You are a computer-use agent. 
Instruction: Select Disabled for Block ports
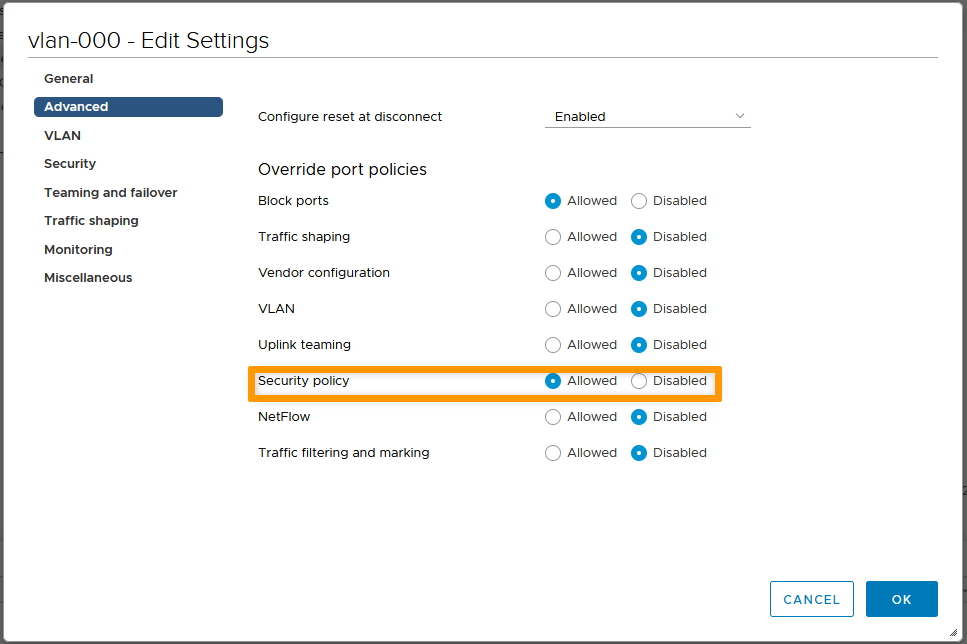pos(639,201)
